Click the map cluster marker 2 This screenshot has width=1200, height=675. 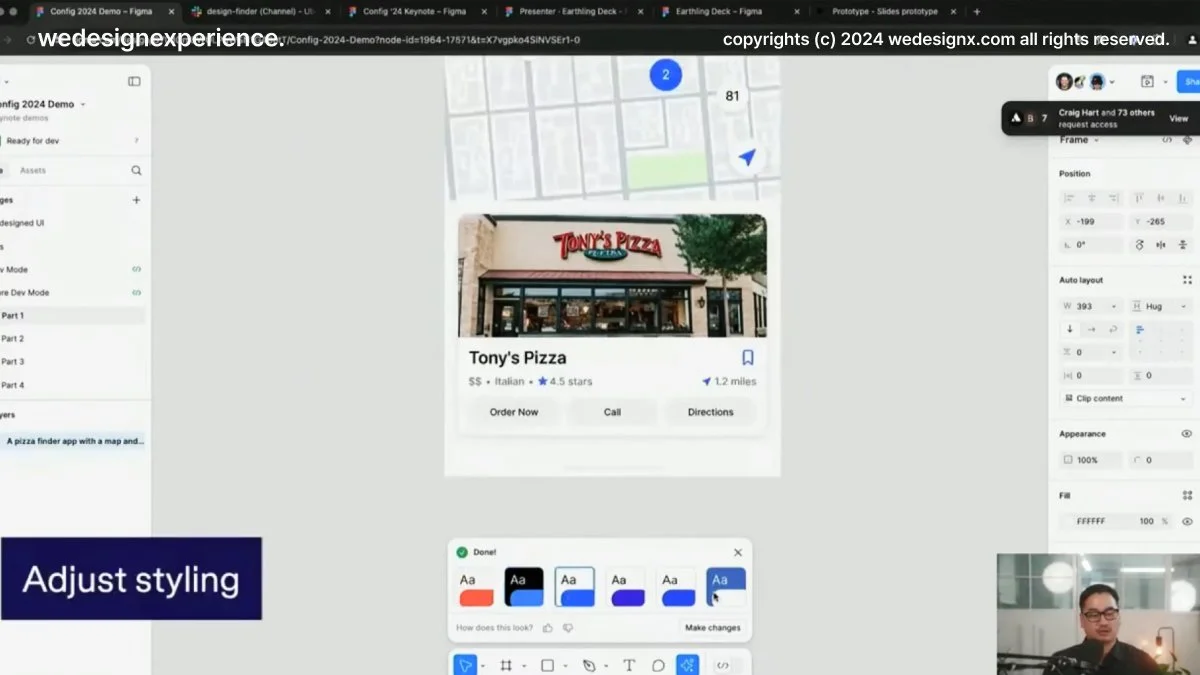point(665,74)
